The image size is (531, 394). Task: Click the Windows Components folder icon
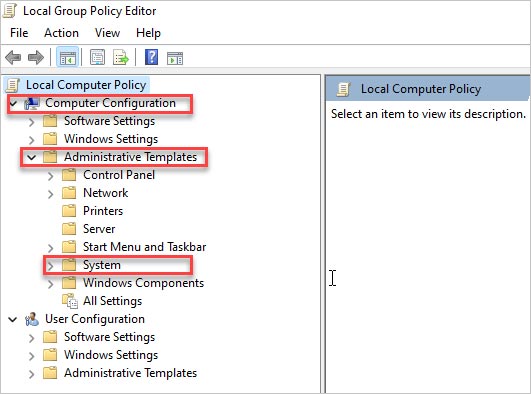click(x=69, y=283)
